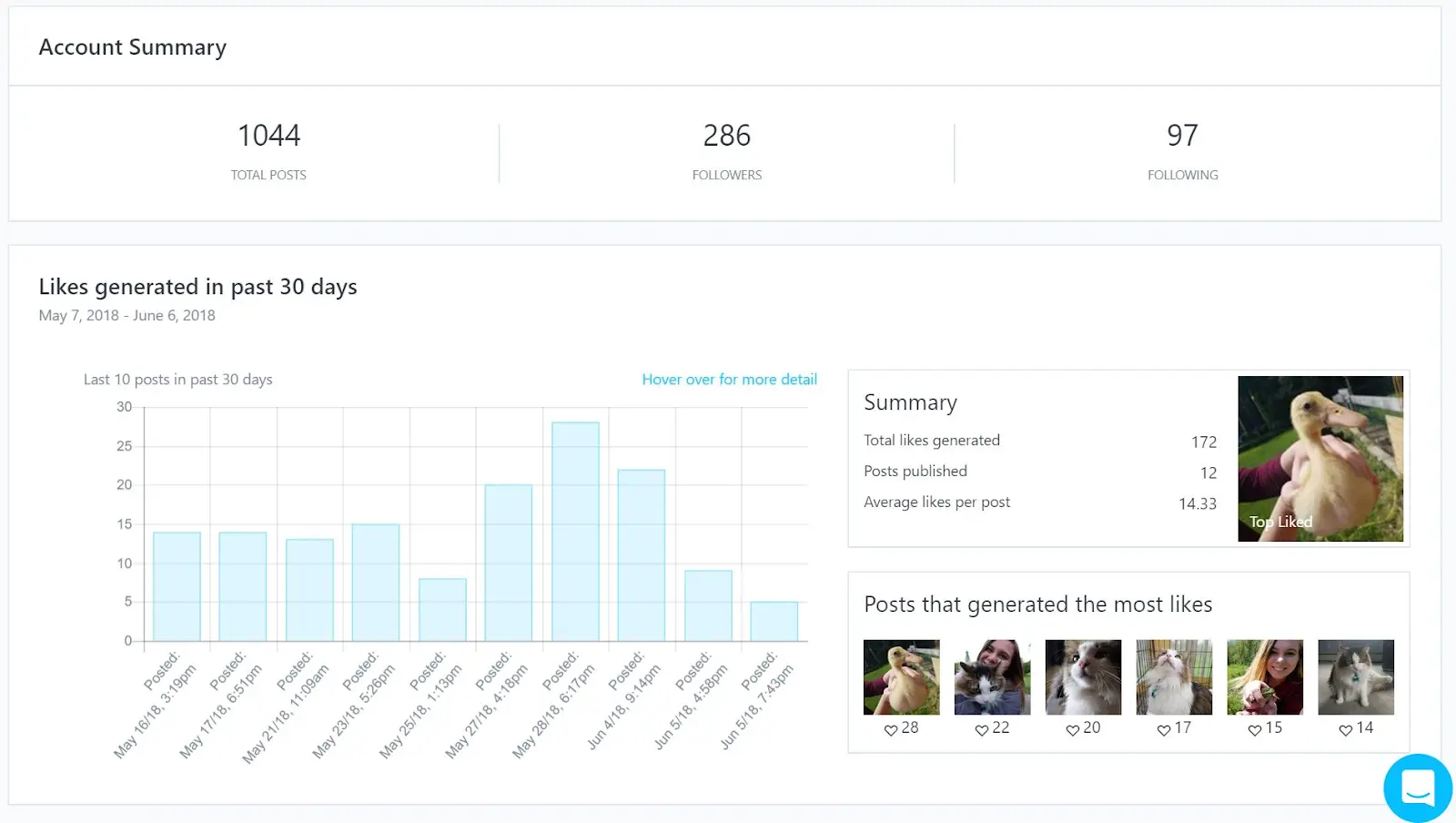Click the tallest bar posted May 28
The image size is (1456, 823).
574,528
